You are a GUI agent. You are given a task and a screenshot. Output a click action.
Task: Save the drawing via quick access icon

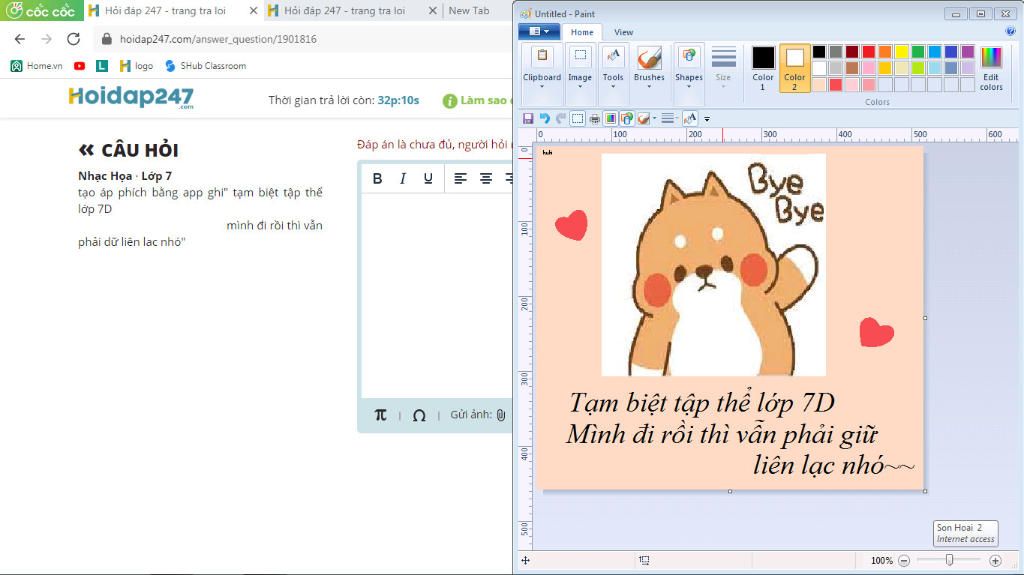(x=528, y=118)
